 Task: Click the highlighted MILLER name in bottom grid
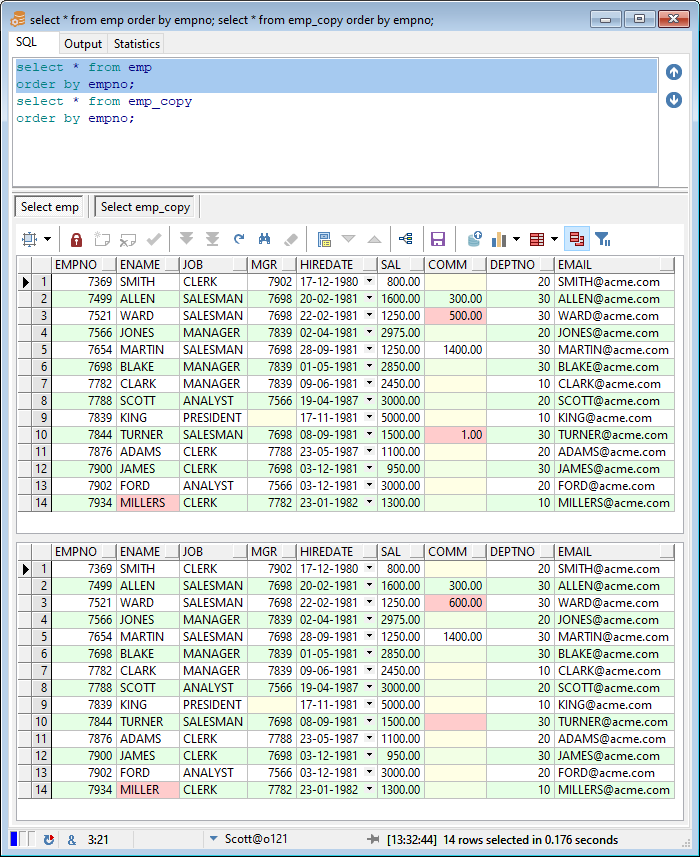point(148,789)
